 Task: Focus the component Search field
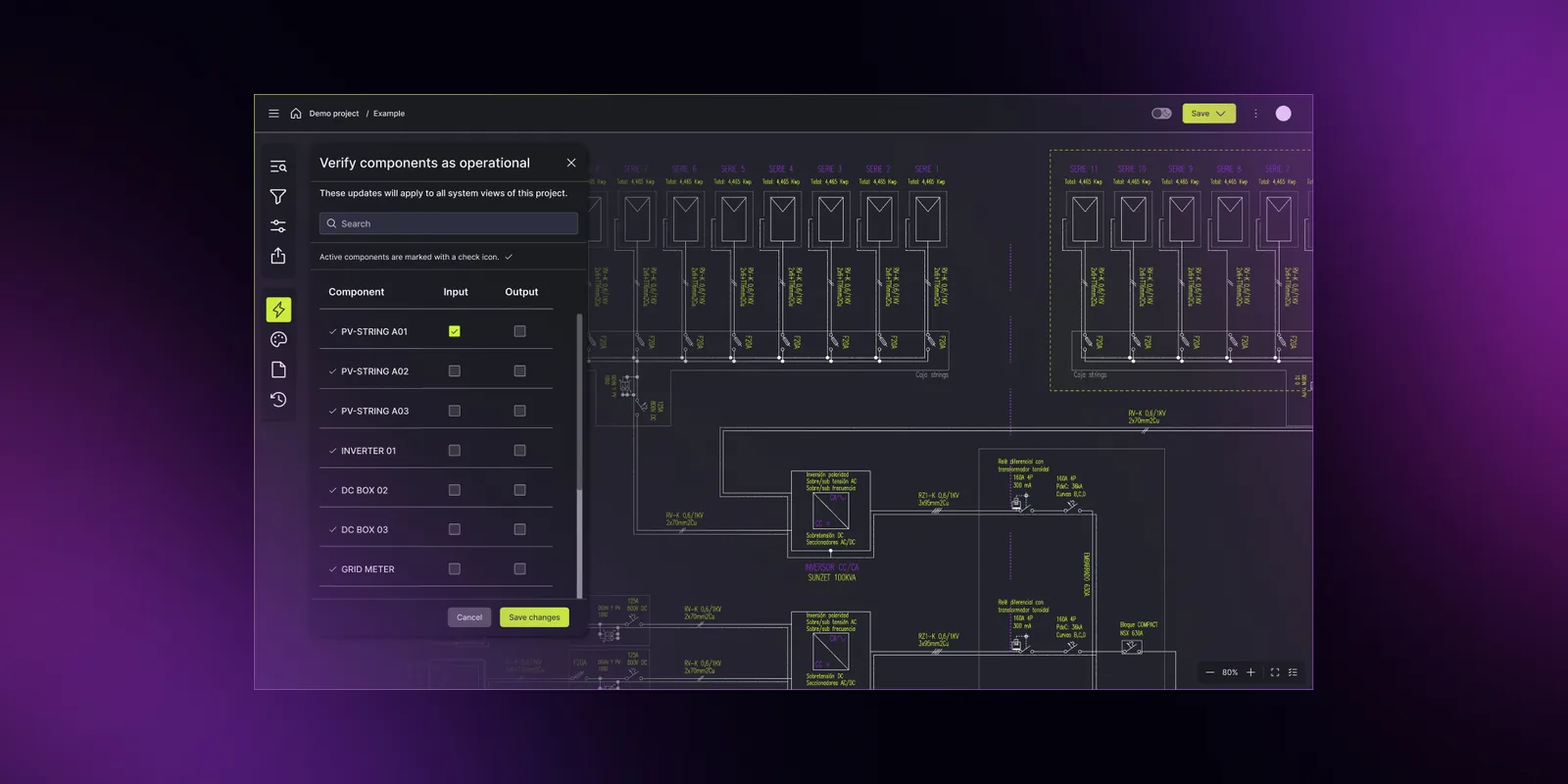coord(448,223)
